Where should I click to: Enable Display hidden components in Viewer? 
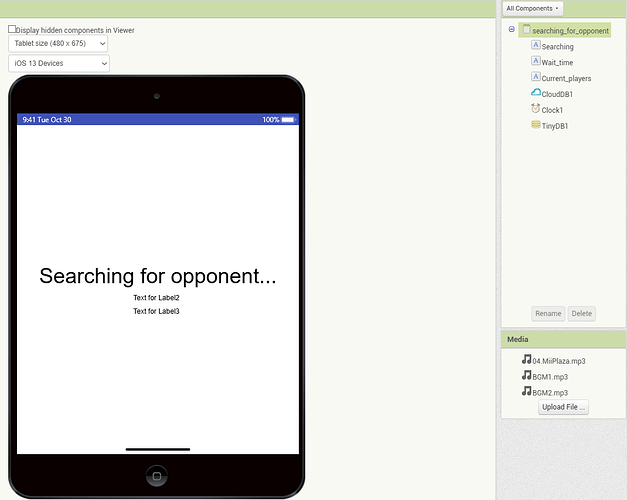[x=12, y=30]
